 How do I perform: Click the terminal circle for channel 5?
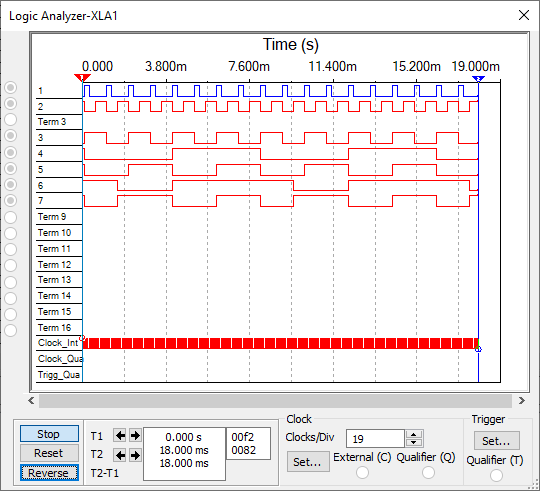(11, 168)
